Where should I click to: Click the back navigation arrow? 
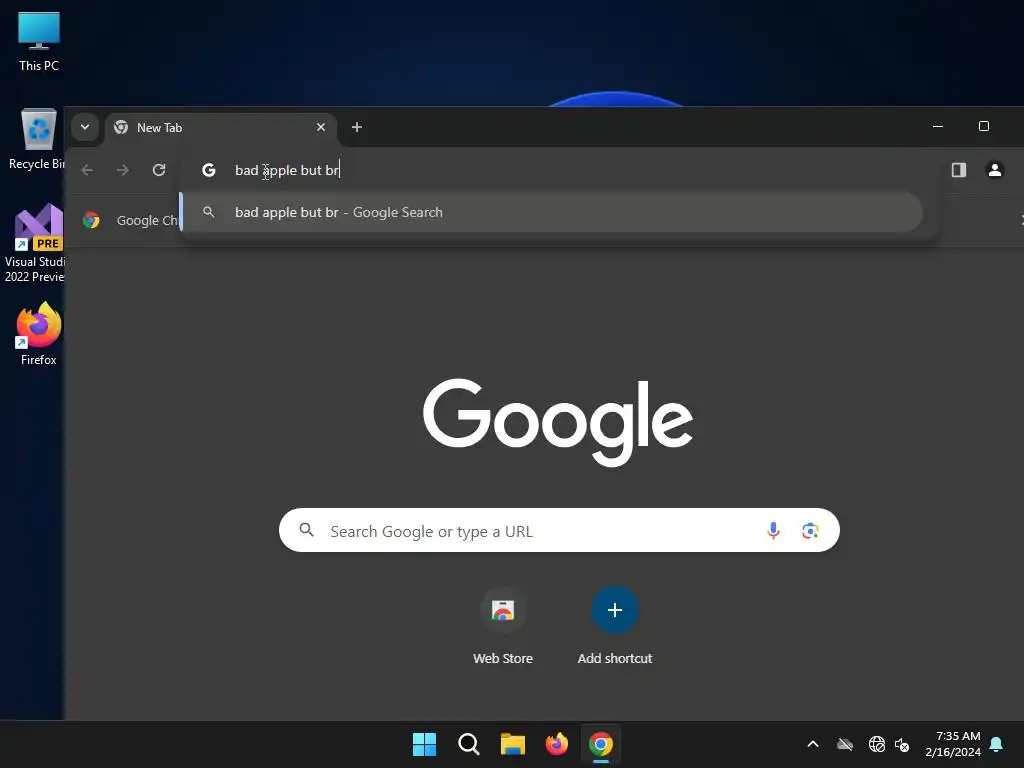[x=88, y=170]
